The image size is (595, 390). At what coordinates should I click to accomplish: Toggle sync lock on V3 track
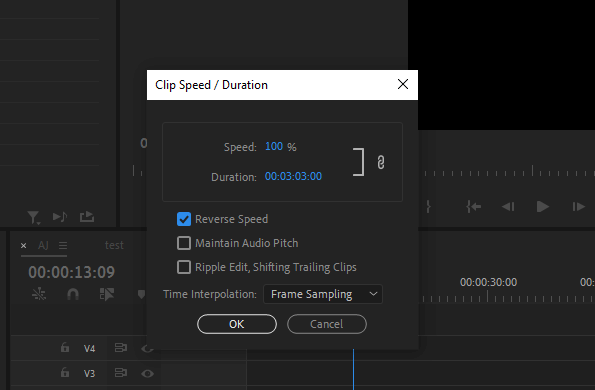click(121, 373)
